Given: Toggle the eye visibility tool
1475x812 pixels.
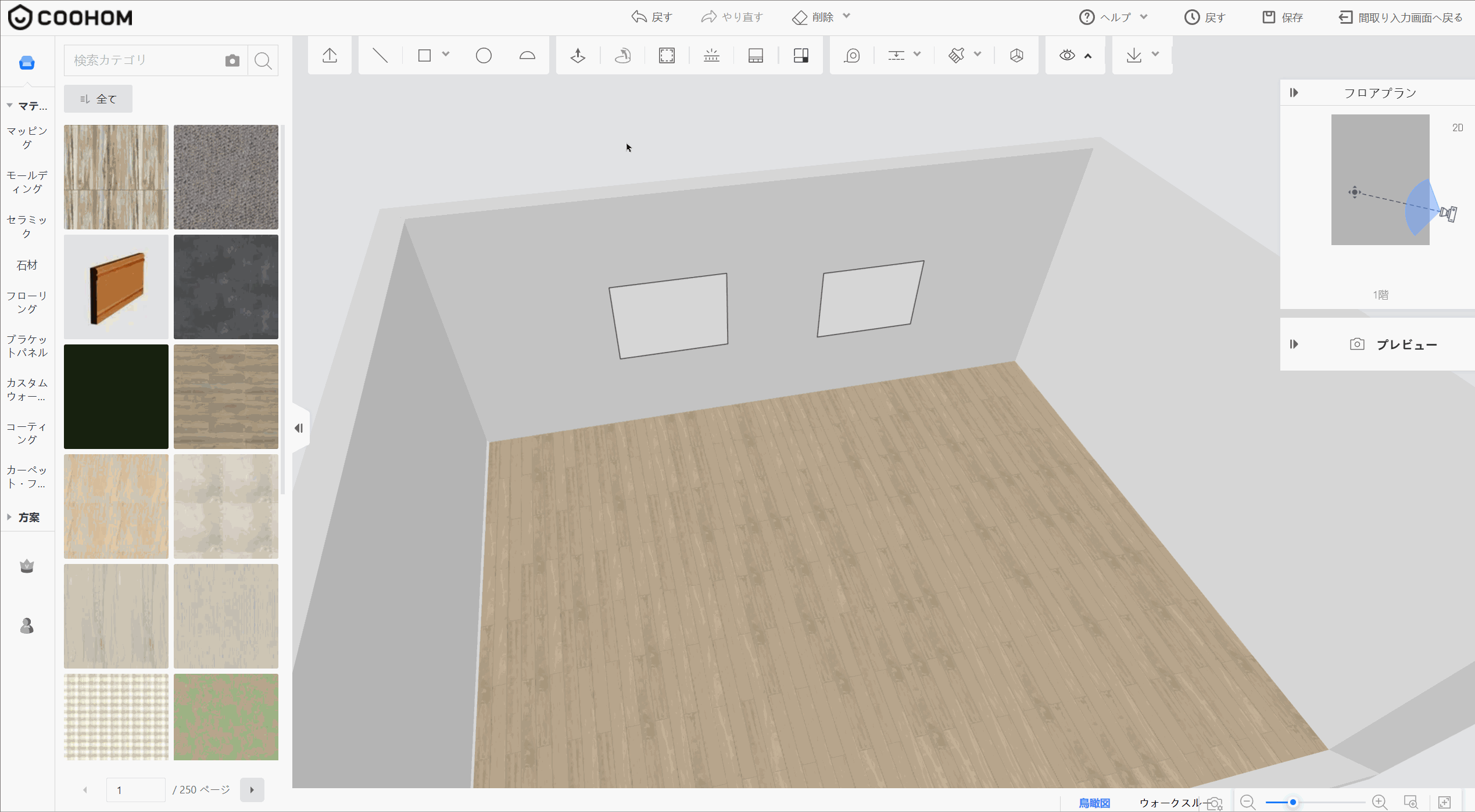Looking at the screenshot, I should tap(1067, 56).
